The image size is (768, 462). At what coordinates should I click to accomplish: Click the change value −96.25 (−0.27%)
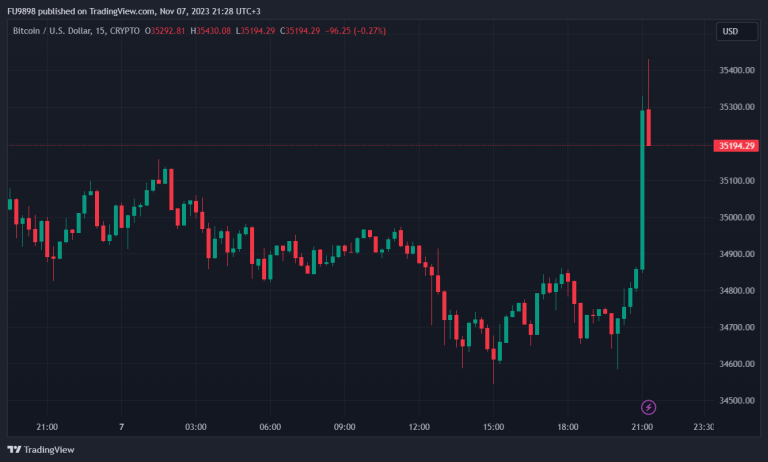click(352, 31)
